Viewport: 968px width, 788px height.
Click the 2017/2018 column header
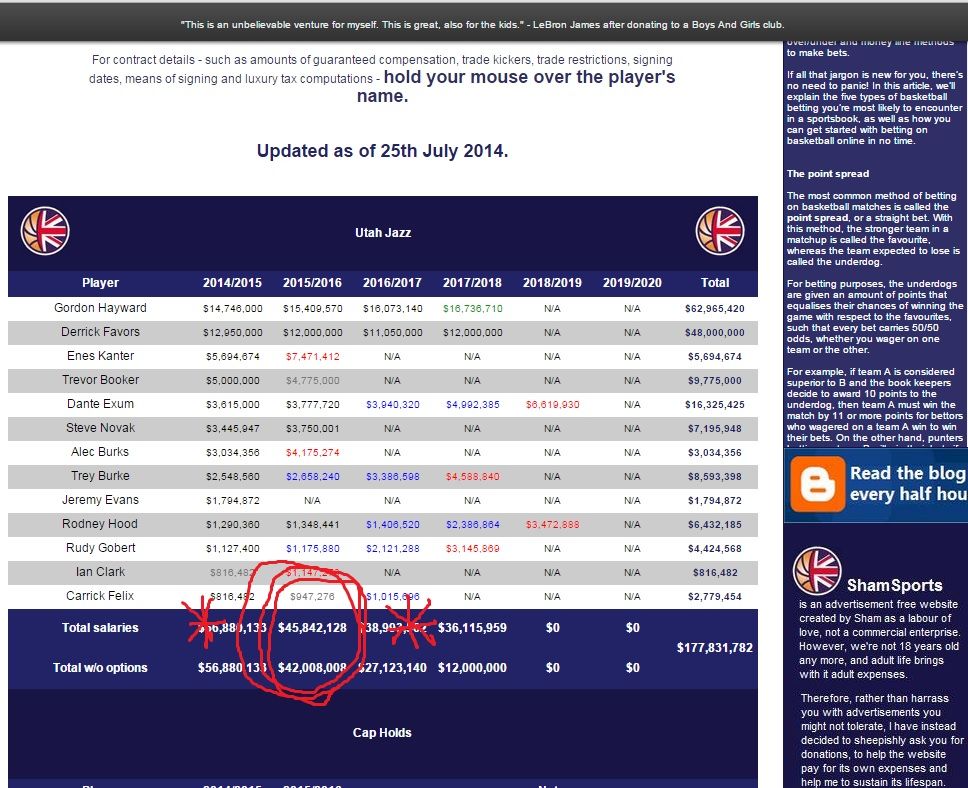[x=472, y=283]
